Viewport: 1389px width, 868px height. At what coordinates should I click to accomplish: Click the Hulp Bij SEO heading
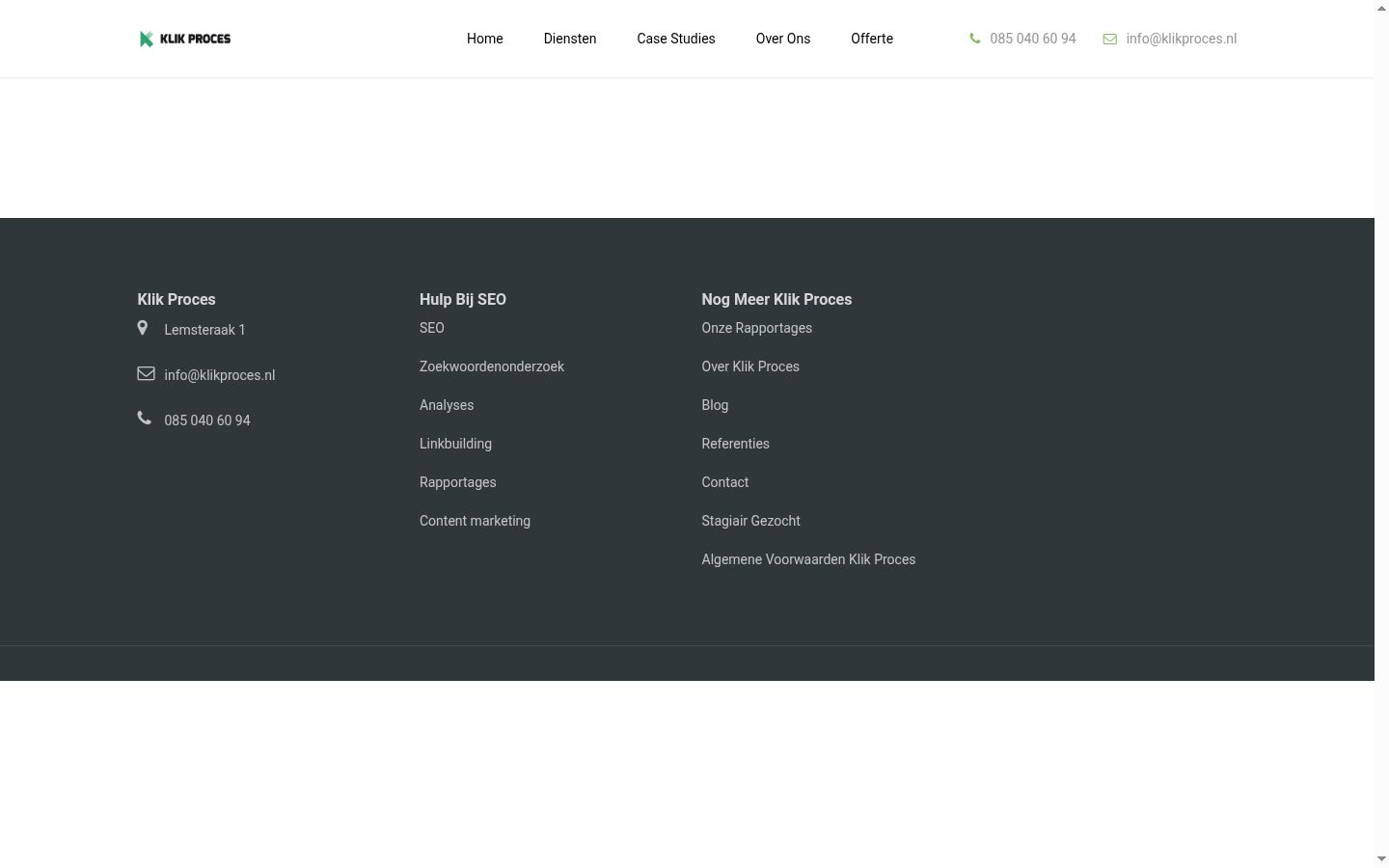point(463,299)
